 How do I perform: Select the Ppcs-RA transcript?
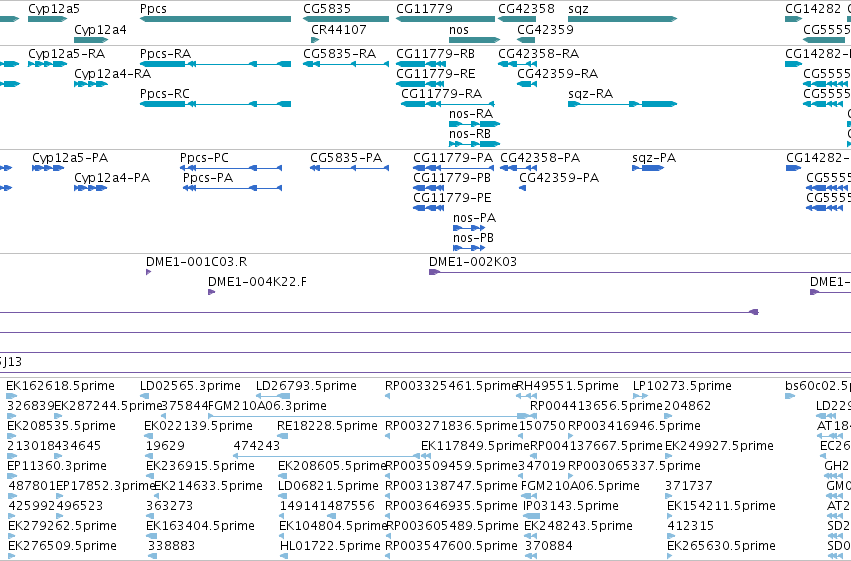(215, 64)
